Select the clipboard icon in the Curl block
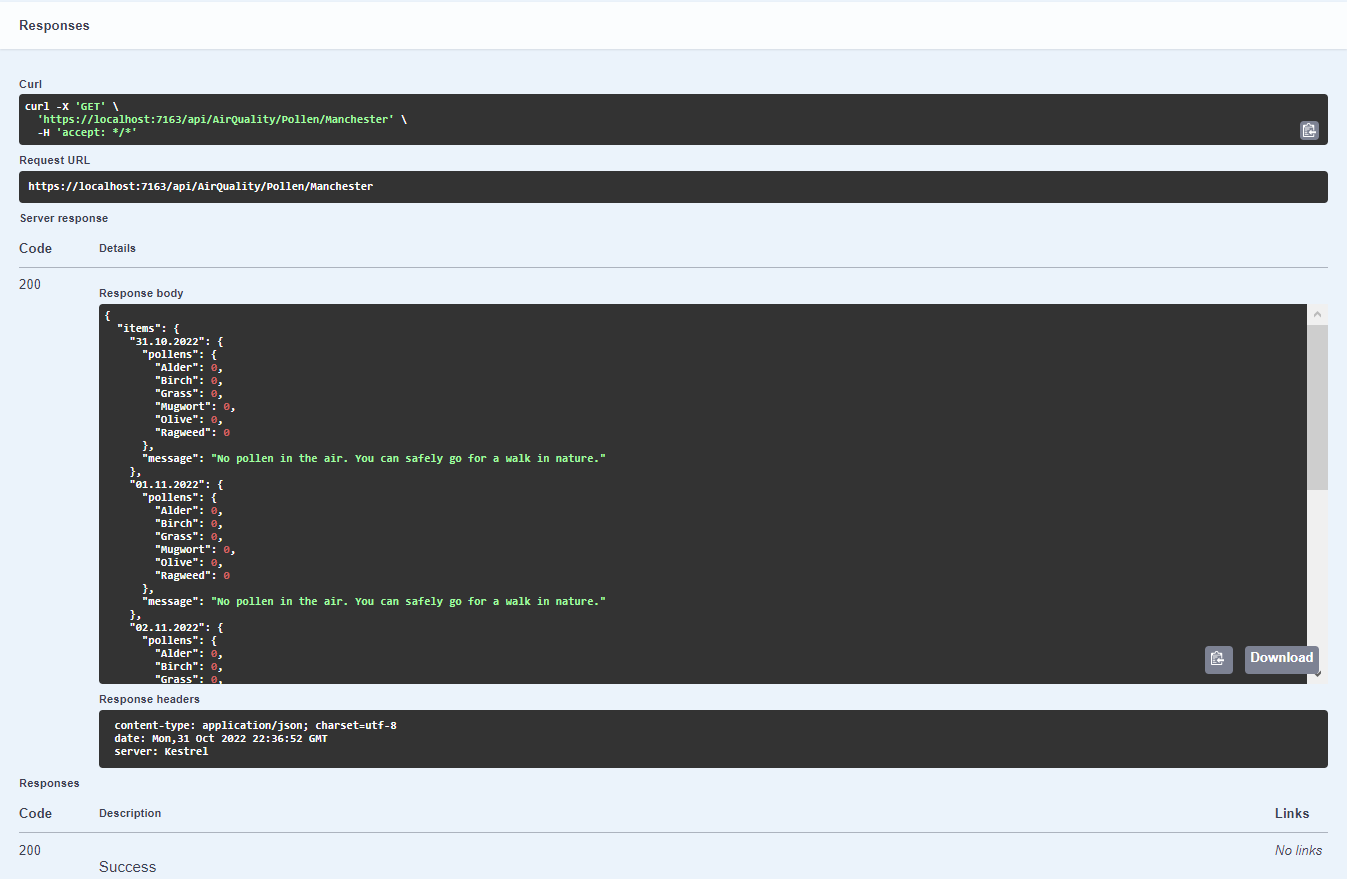Viewport: 1347px width, 879px height. [1309, 130]
